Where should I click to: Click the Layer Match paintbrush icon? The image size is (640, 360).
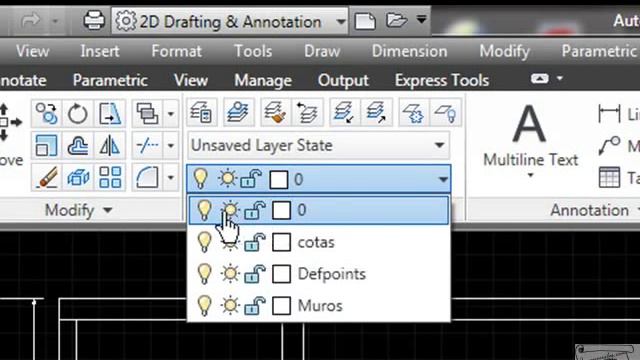275,112
